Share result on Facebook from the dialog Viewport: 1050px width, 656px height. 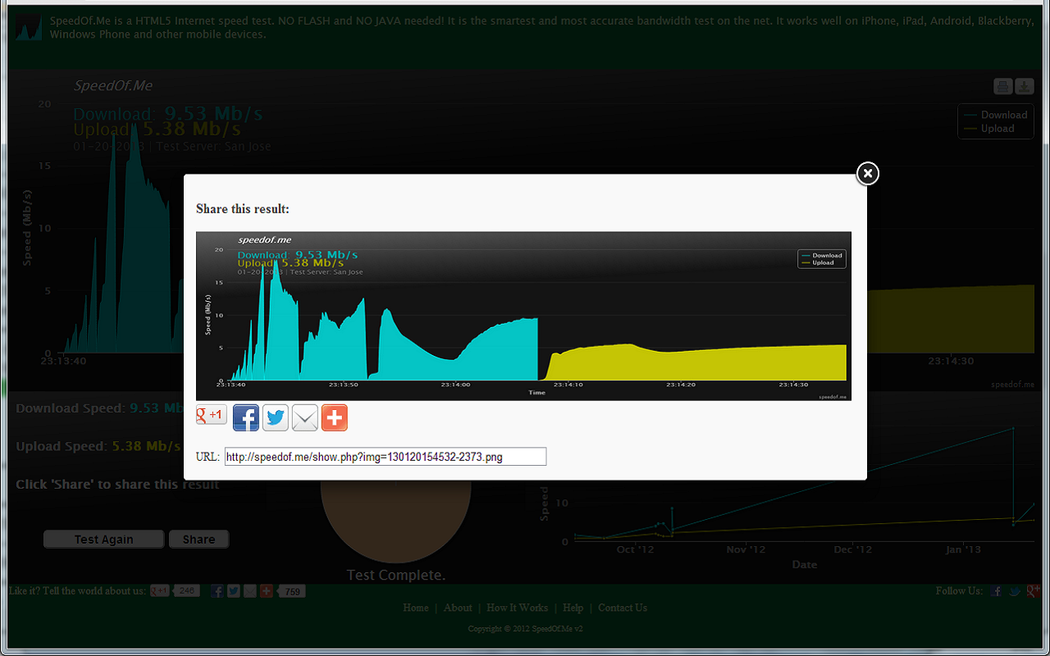coord(245,418)
